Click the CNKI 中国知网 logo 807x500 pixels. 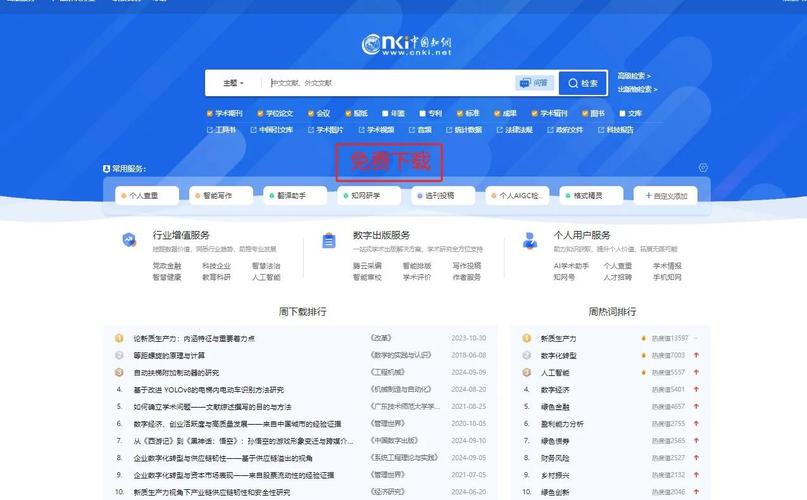tap(407, 45)
